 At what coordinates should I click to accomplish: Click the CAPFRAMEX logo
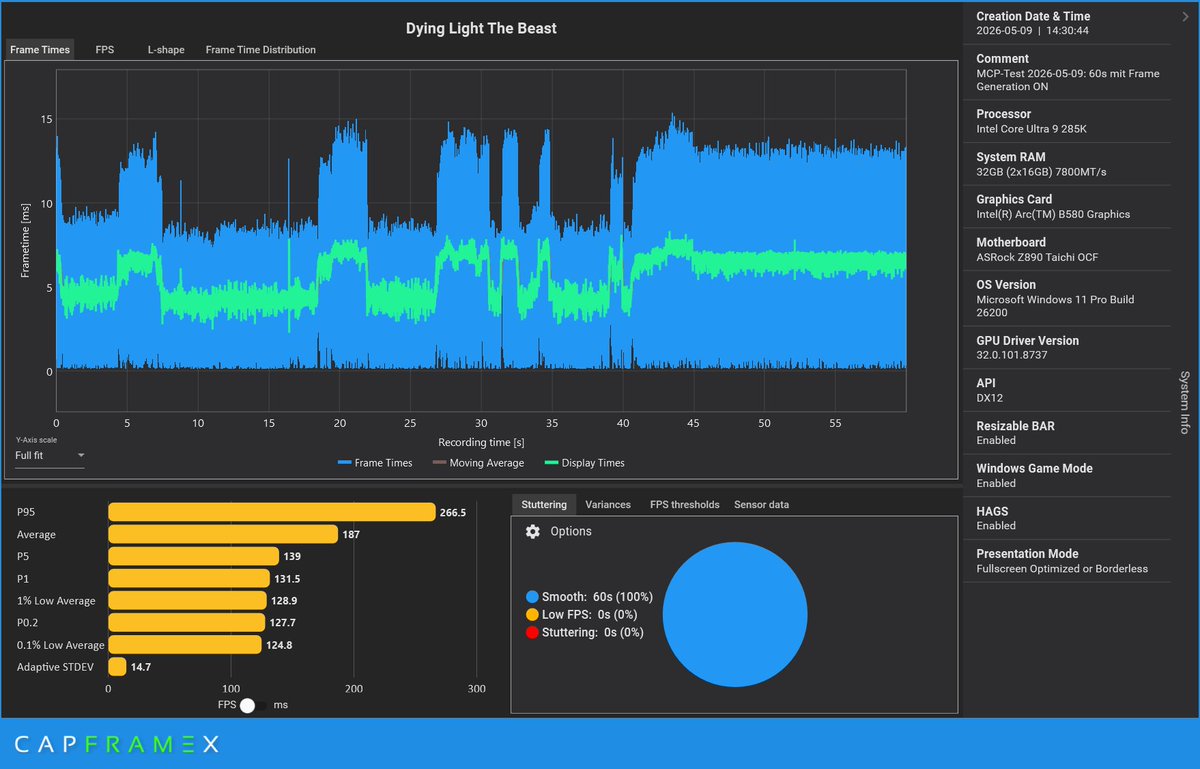116,744
